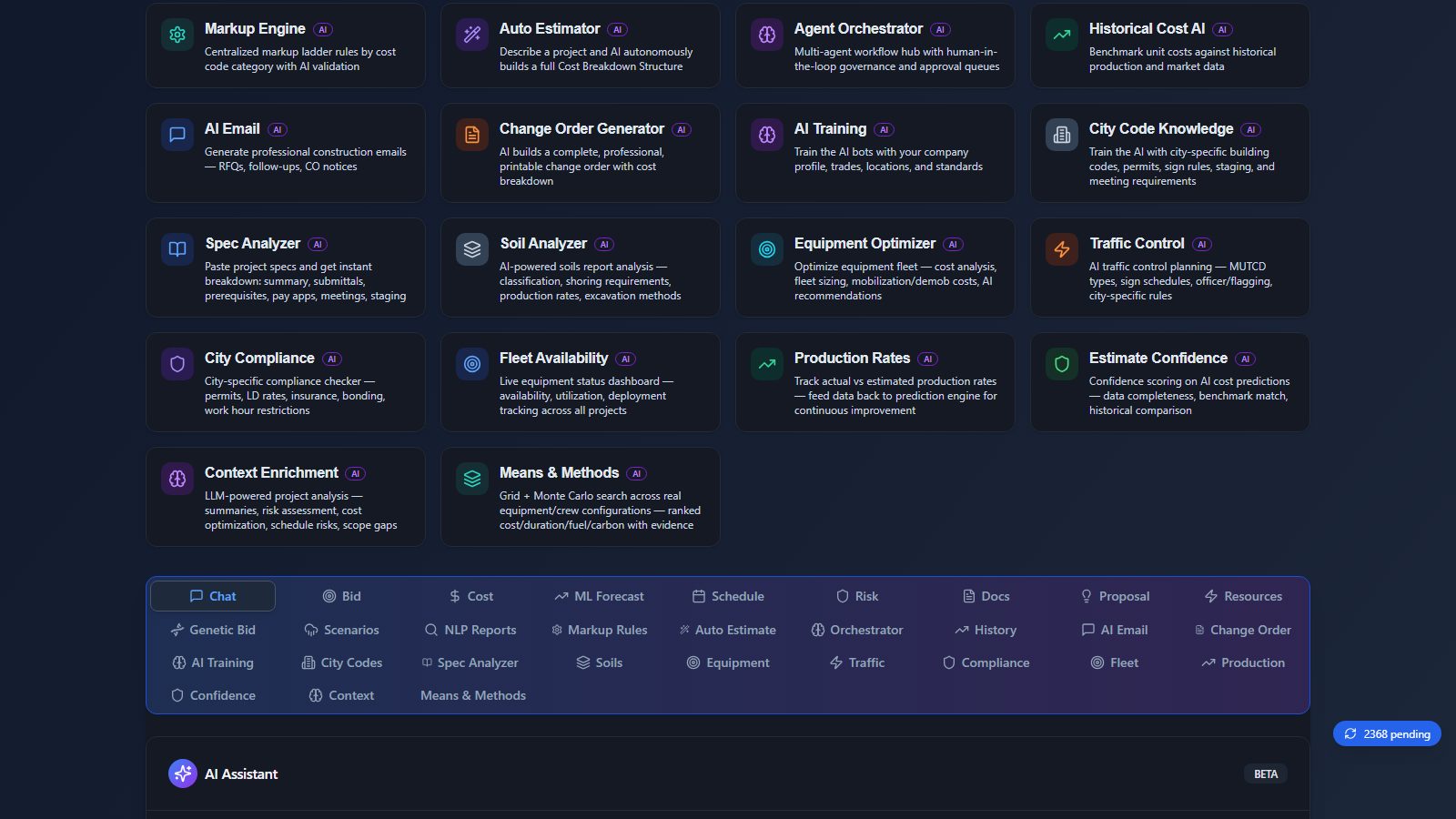Click the Estimate Confidence green shield icon
The width and height of the screenshot is (1456, 819).
1062,364
